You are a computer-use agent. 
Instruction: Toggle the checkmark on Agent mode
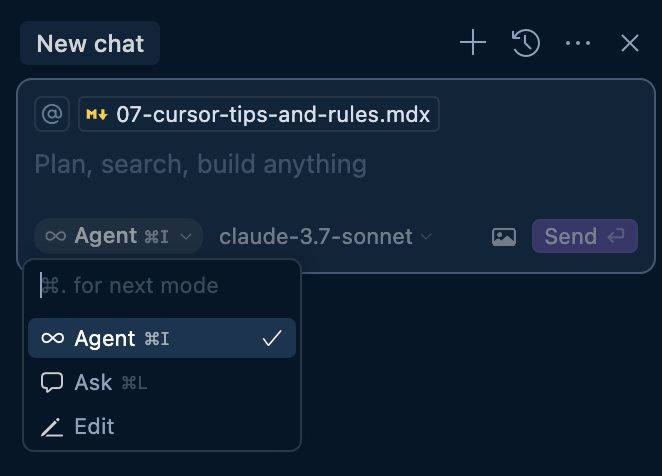tap(272, 338)
